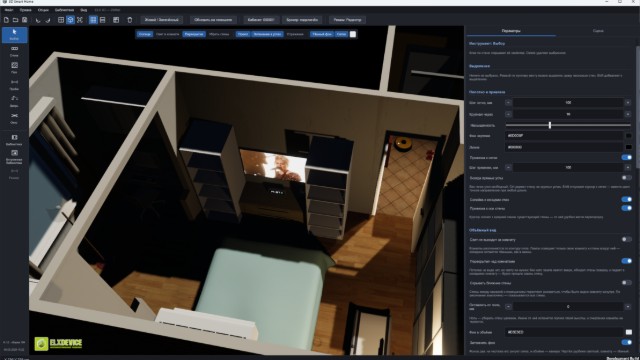Click the Фон экрана hex input field
Screen dimensions: 640x360
coord(564,136)
